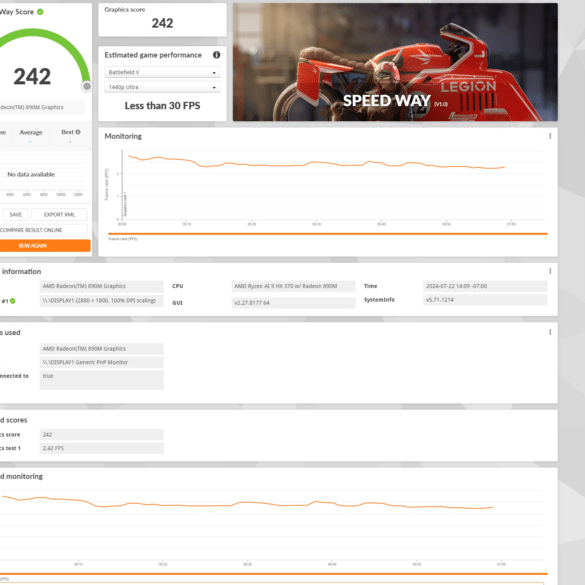Click the Time value '2024-07-22 14:09 -07:00'
Image resolution: width=585 pixels, height=585 pixels.
click(485, 286)
